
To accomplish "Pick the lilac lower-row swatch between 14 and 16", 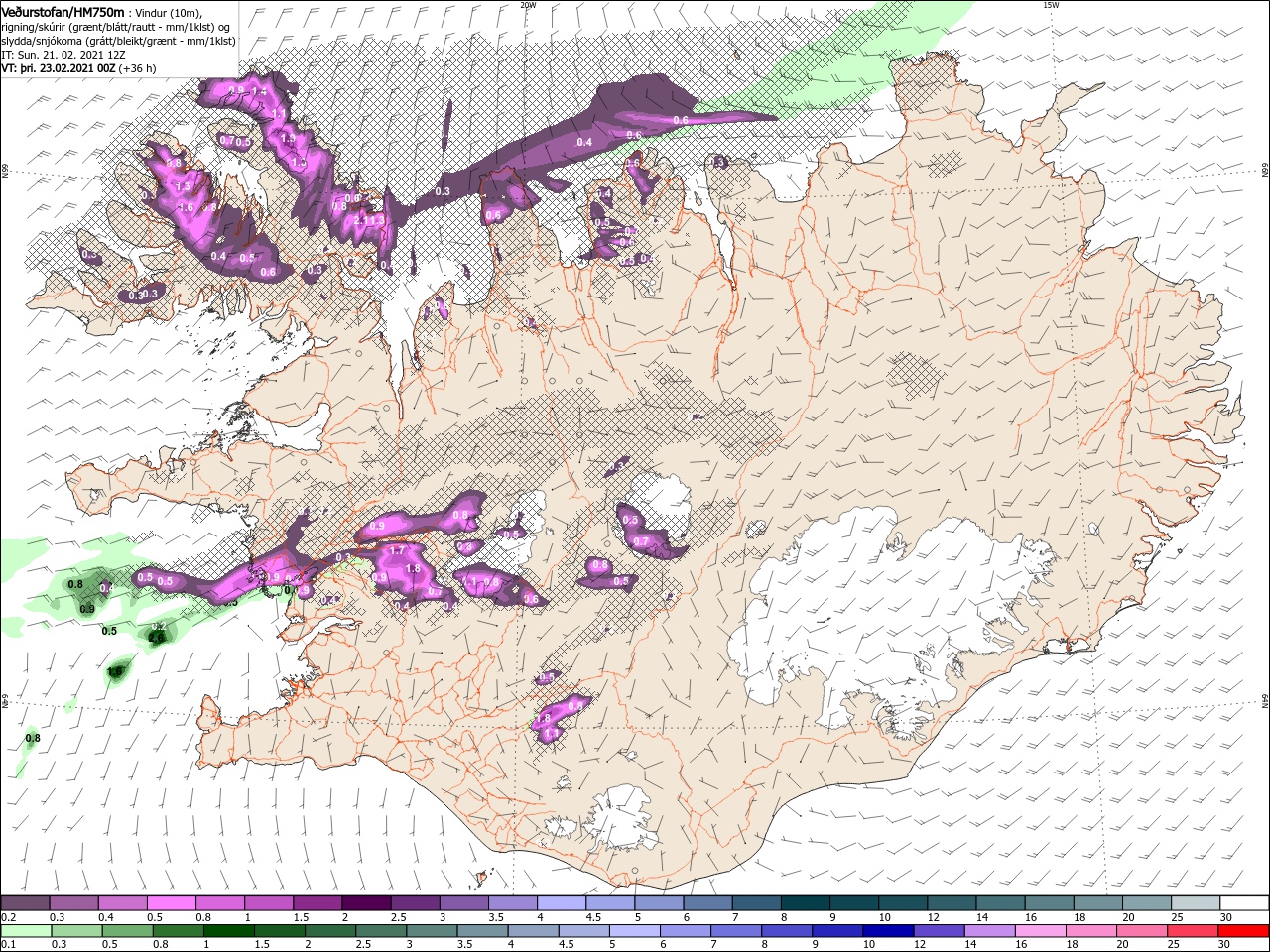I will pyautogui.click(x=990, y=931).
